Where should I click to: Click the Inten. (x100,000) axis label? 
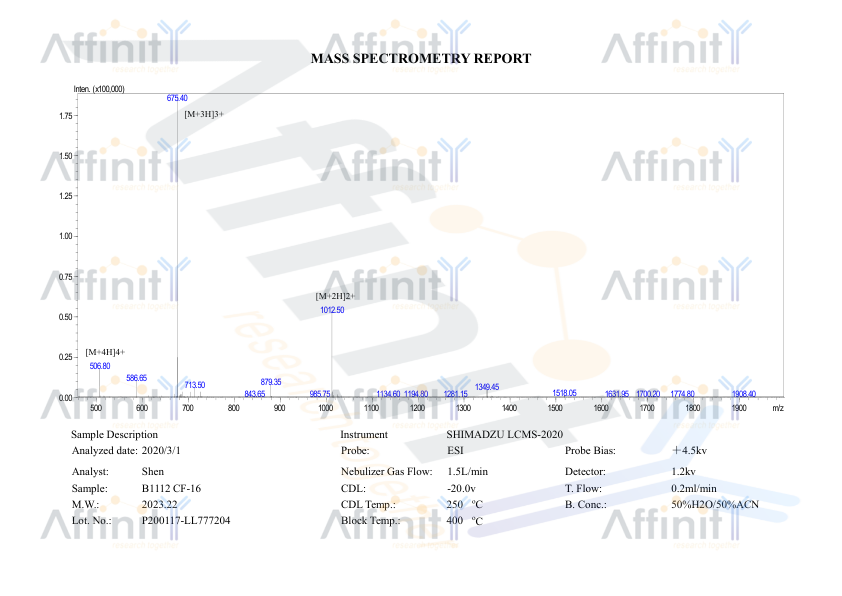pyautogui.click(x=99, y=89)
